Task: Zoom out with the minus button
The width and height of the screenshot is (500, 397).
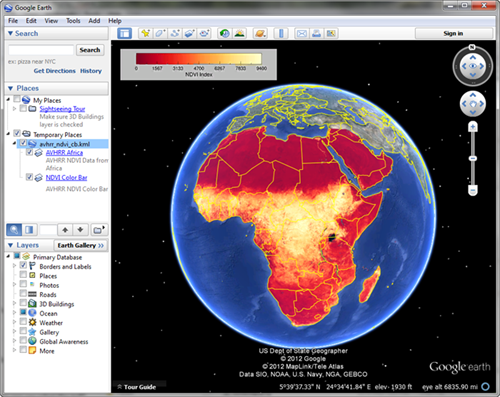Action: click(x=472, y=191)
